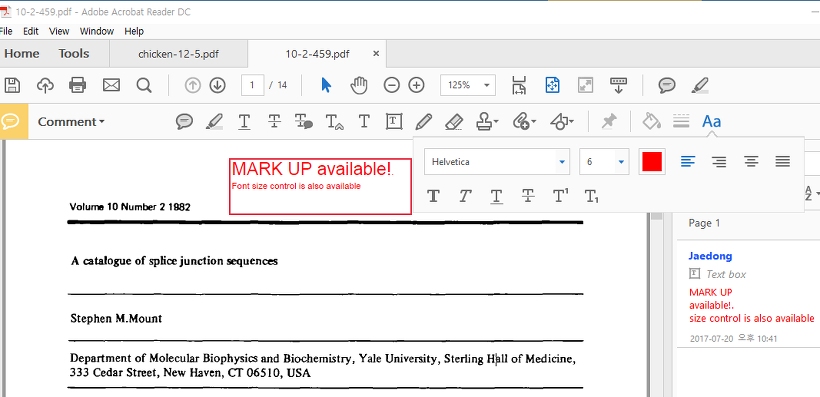
Task: Open the Help menu
Action: pos(134,31)
